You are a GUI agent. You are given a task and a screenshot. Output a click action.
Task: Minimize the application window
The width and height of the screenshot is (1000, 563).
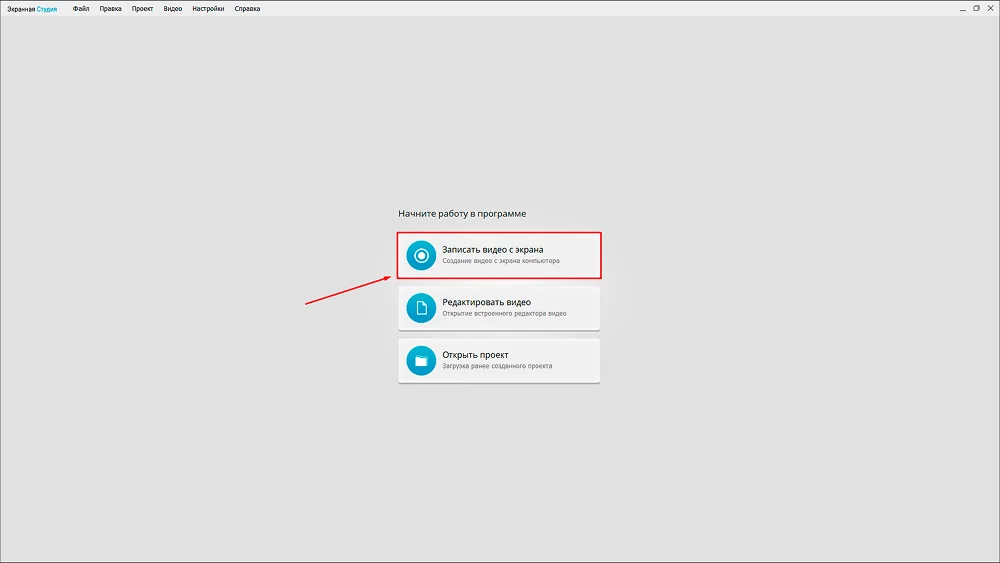962,9
